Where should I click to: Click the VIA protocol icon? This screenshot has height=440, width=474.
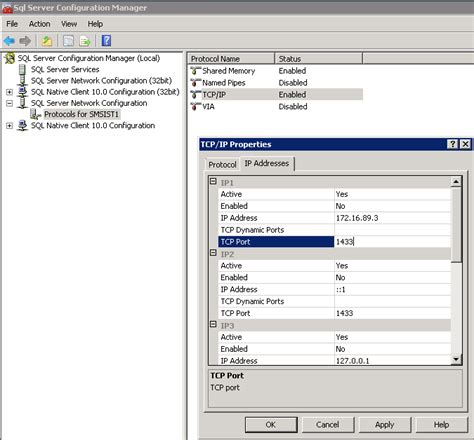click(196, 107)
